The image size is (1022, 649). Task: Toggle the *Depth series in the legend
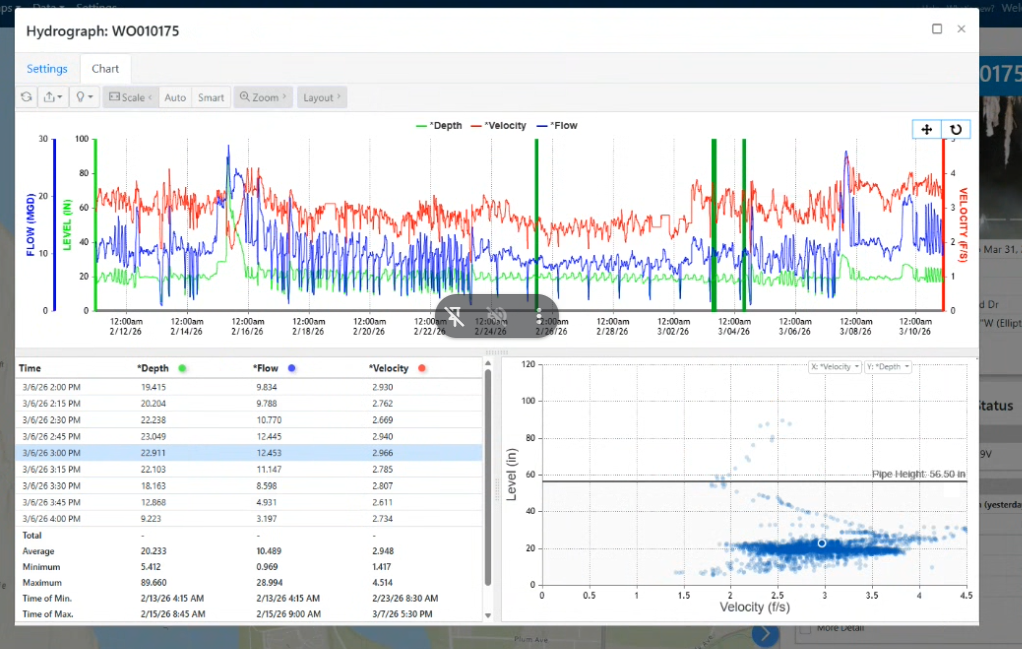tap(439, 126)
